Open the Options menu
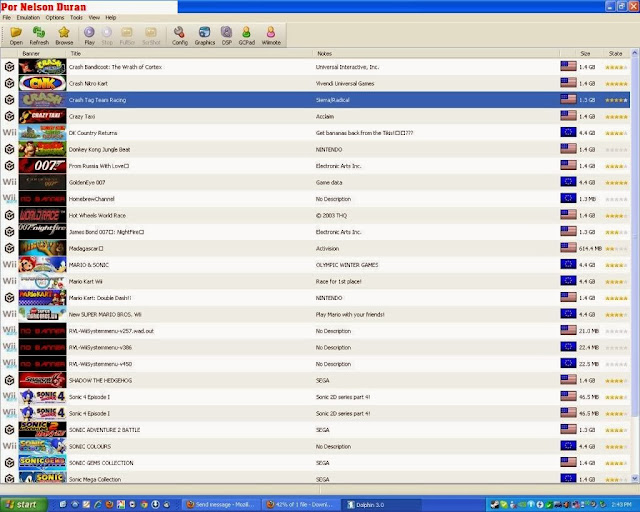The height and width of the screenshot is (512, 640). click(x=55, y=18)
